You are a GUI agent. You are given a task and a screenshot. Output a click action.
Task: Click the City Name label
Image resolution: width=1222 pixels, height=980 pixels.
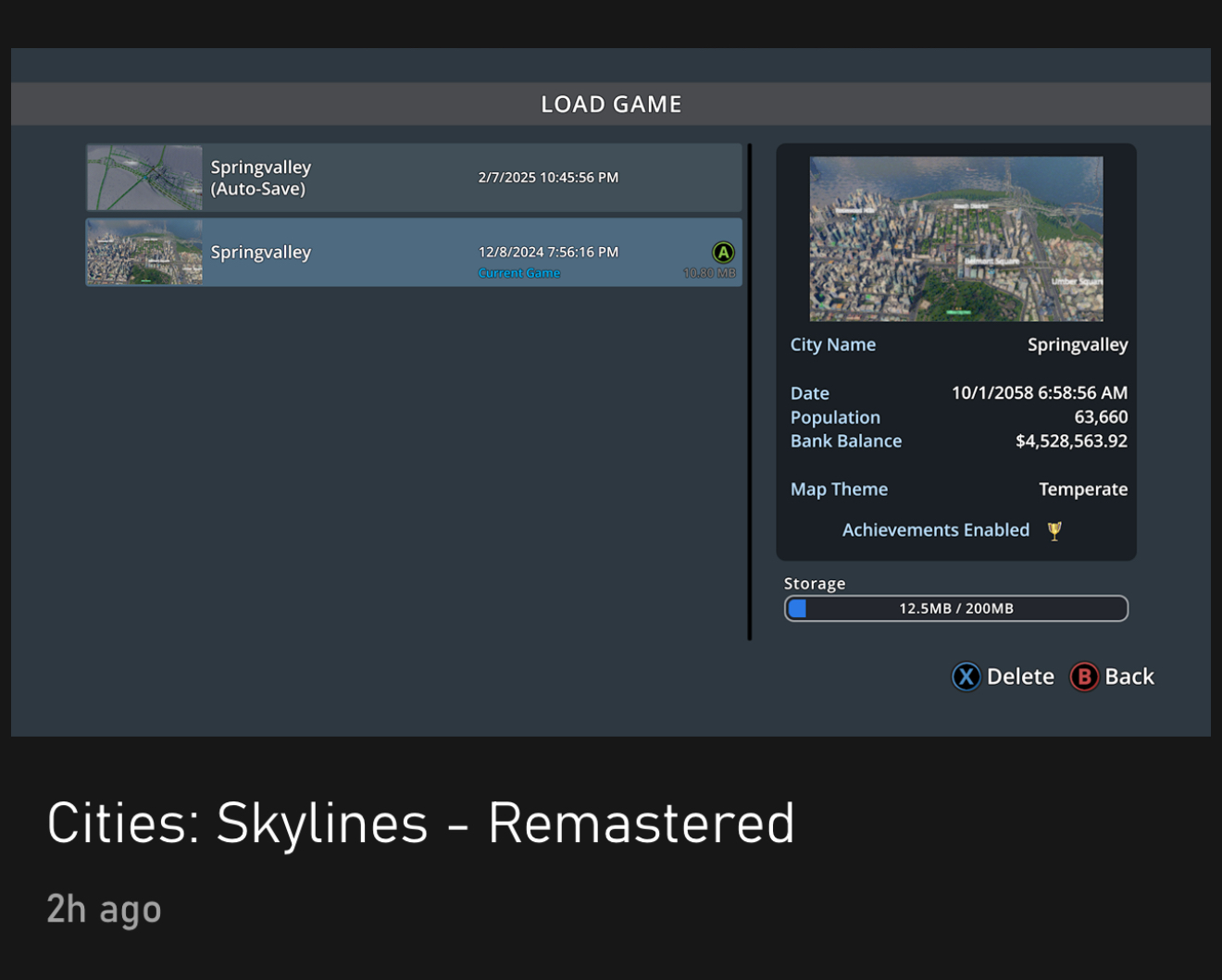click(x=833, y=344)
